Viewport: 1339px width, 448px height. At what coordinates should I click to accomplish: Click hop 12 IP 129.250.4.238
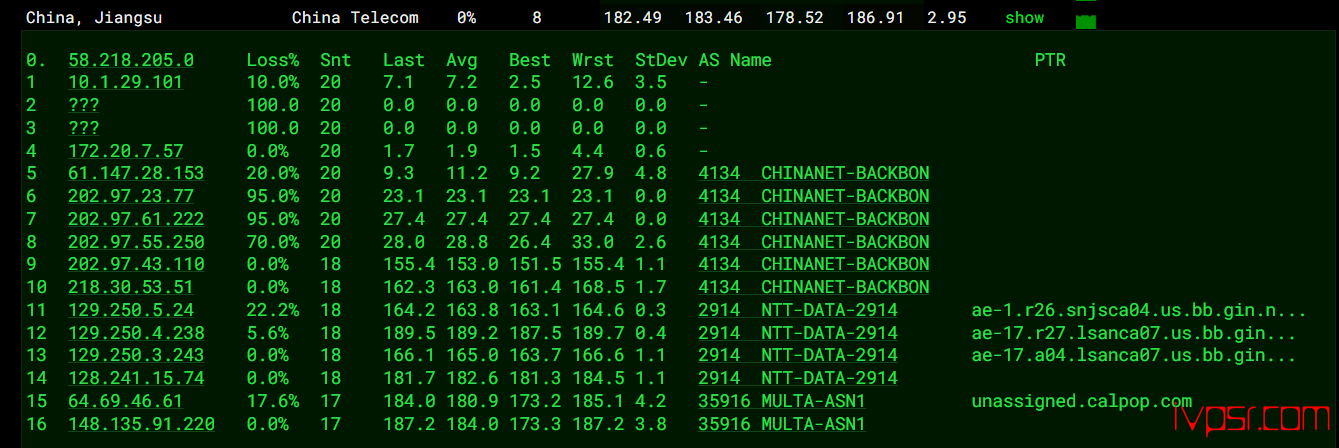[x=136, y=333]
